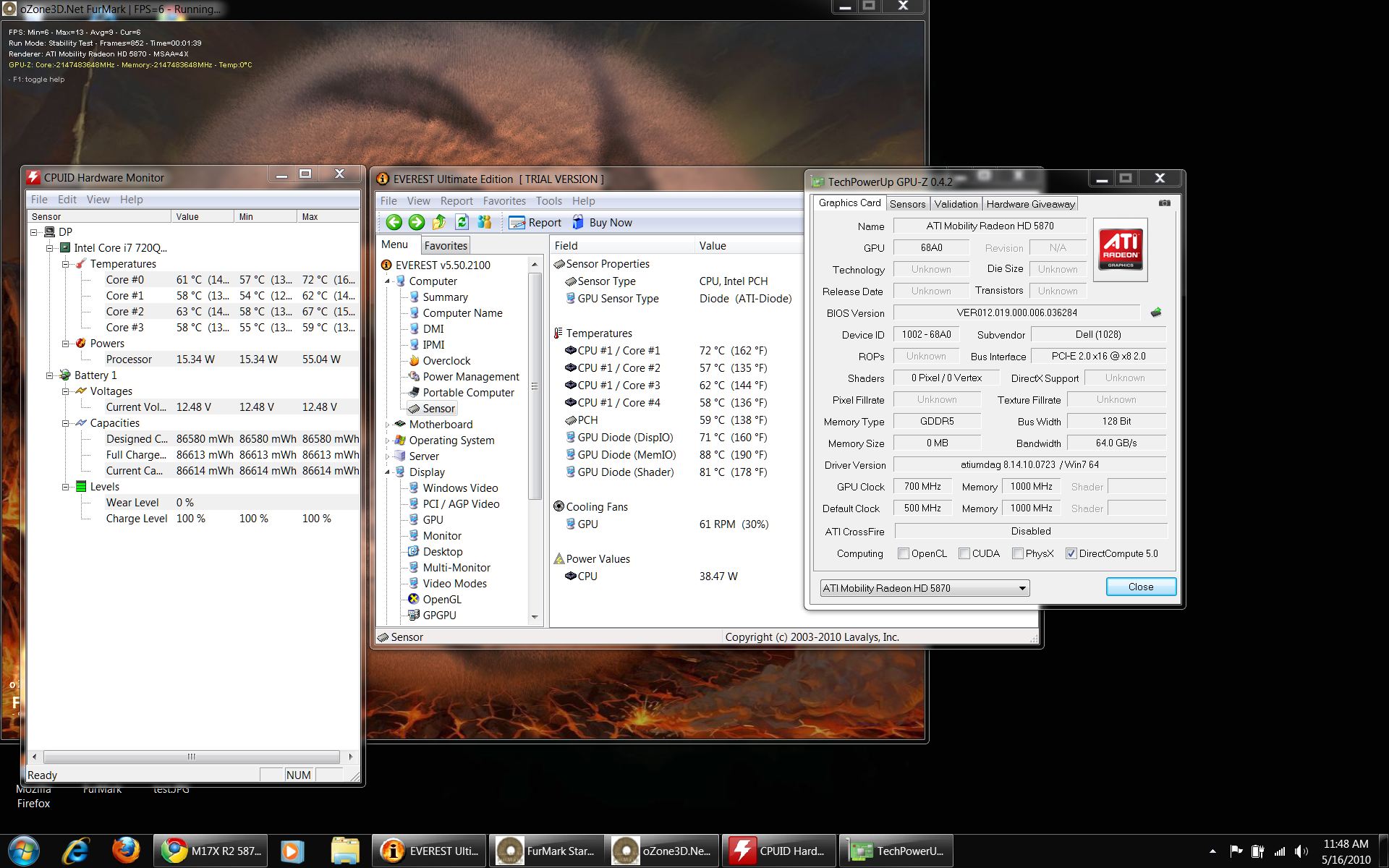1389x868 pixels.
Task: Collapse the Temperatures node in Hardware Monitor
Action: (66, 264)
